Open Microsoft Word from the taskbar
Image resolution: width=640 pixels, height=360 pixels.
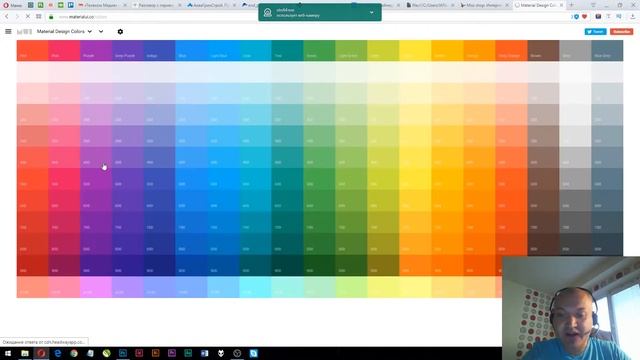204,353
